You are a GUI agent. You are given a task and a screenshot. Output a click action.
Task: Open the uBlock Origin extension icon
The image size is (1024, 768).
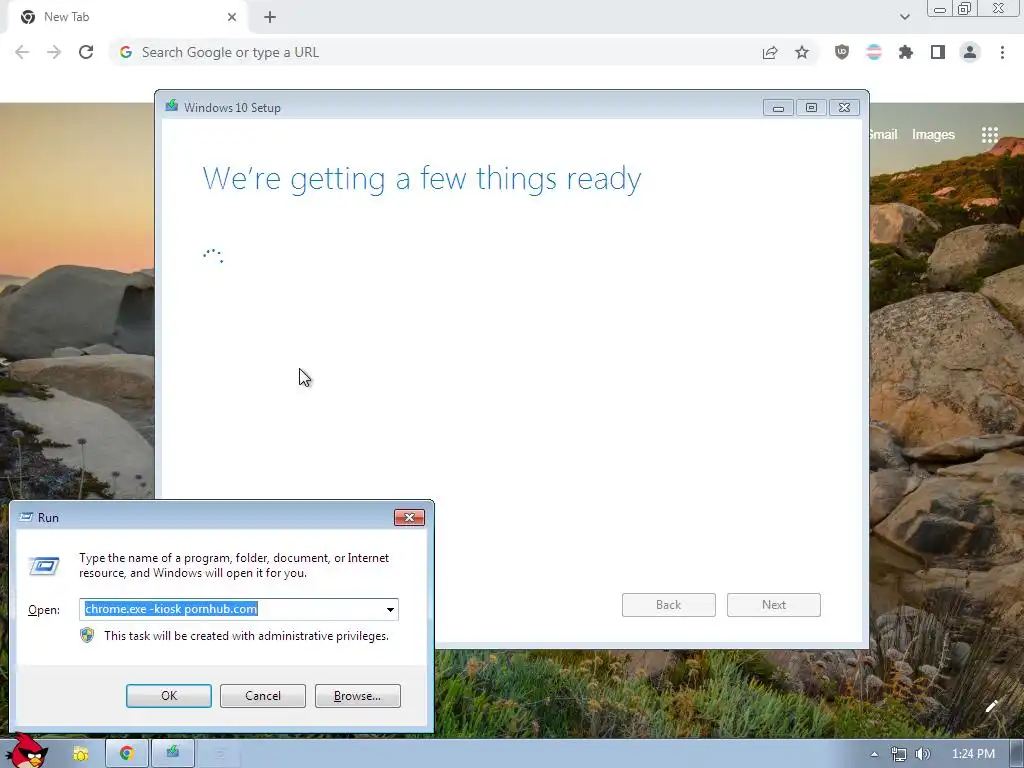tap(842, 52)
